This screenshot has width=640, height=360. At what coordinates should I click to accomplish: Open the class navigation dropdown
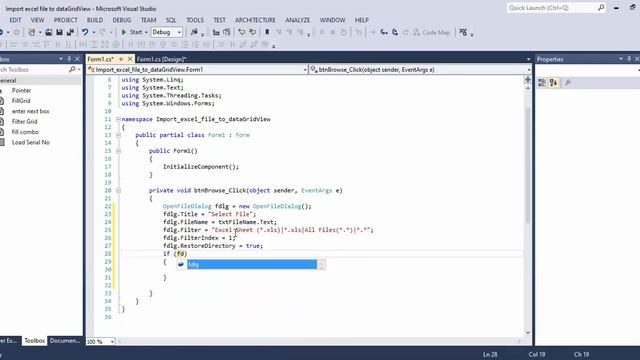click(305, 70)
